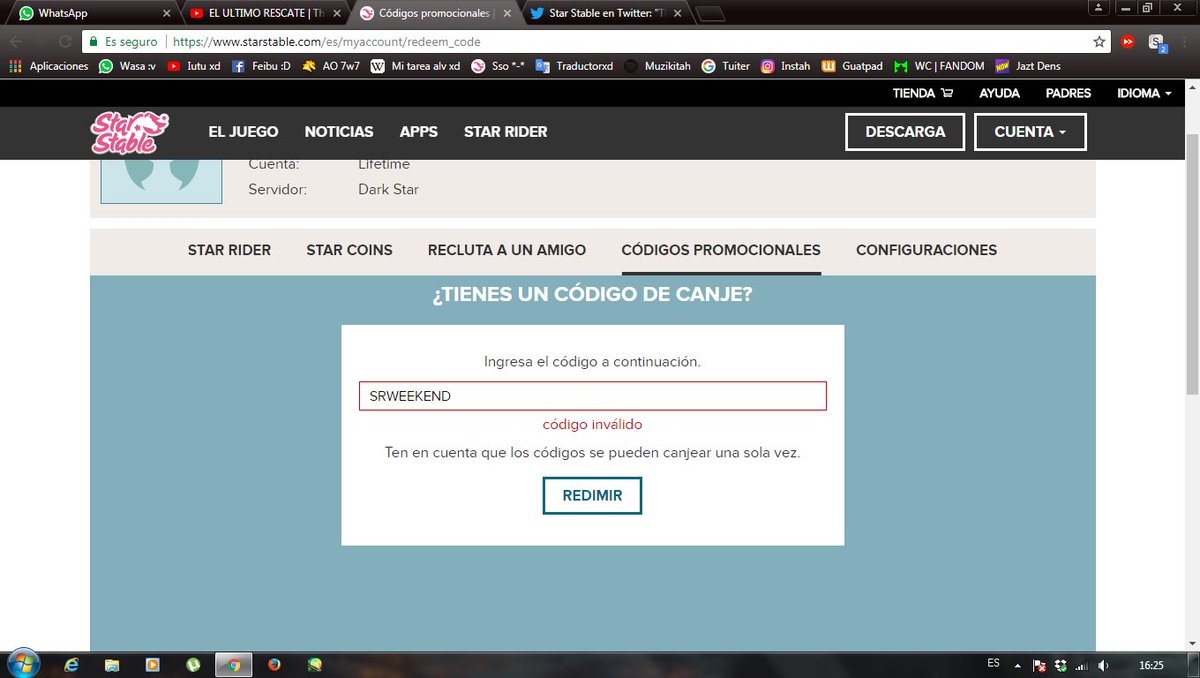Show hidden system tray icons arrow

pyautogui.click(x=1019, y=665)
